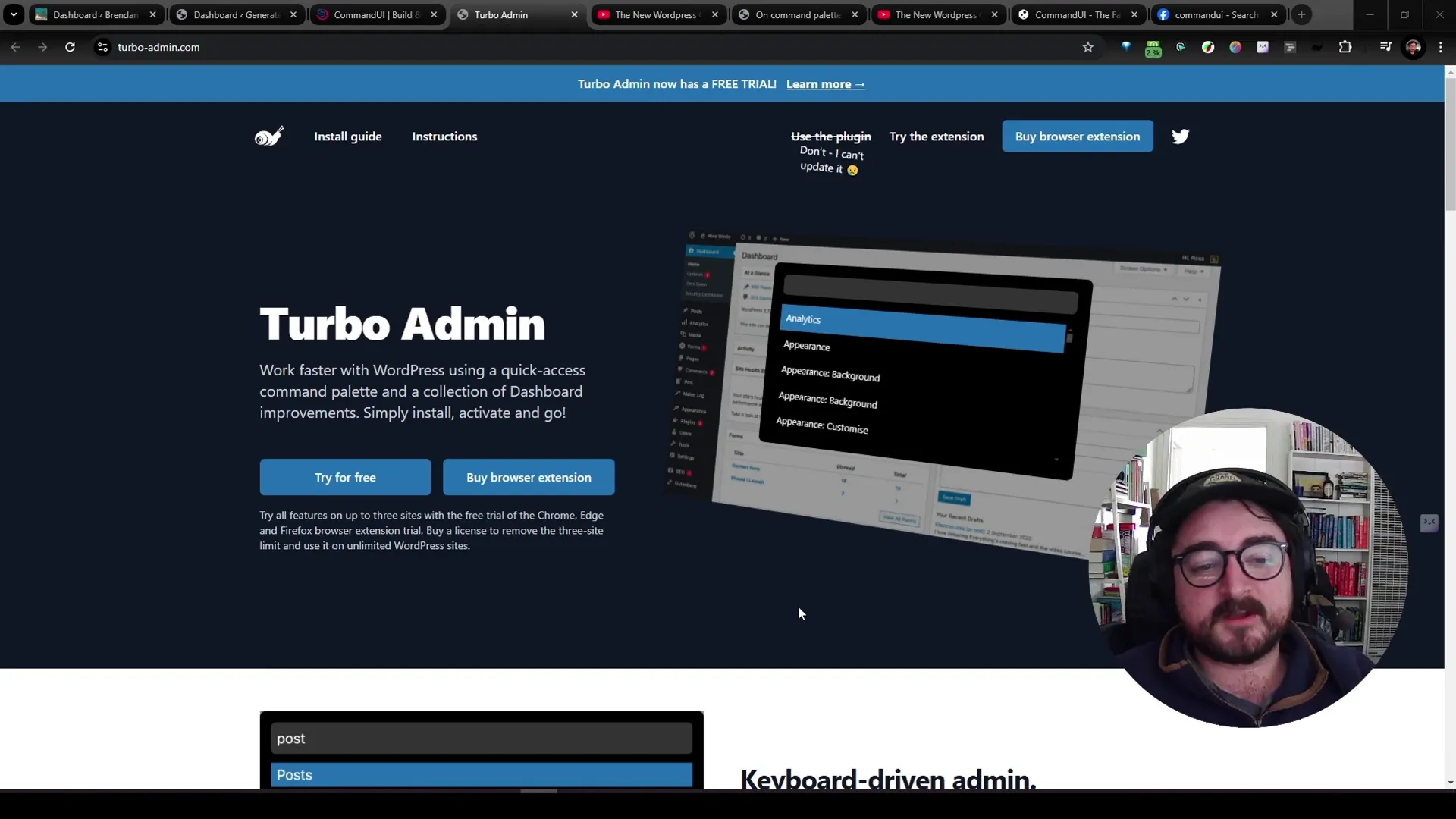Switch to the Dashboard ‹ Generate tab
1456x819 pixels.
235,14
